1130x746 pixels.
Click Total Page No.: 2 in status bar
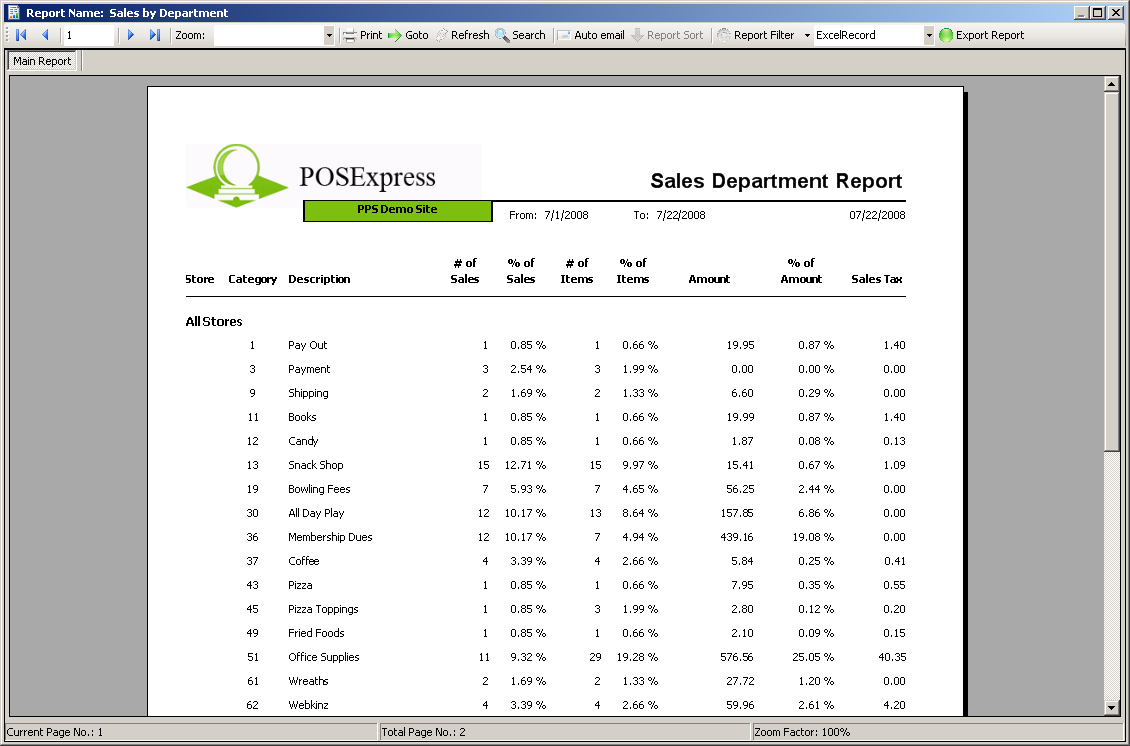click(x=424, y=732)
